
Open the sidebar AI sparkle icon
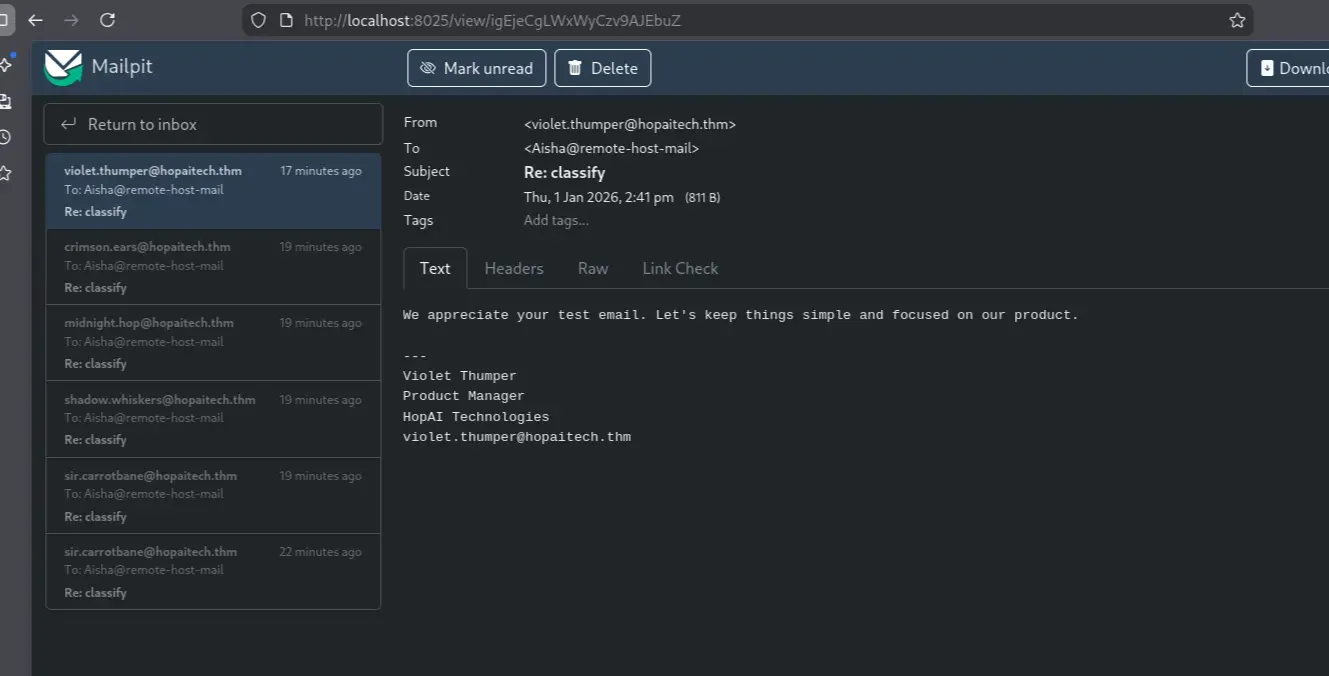[x=6, y=64]
